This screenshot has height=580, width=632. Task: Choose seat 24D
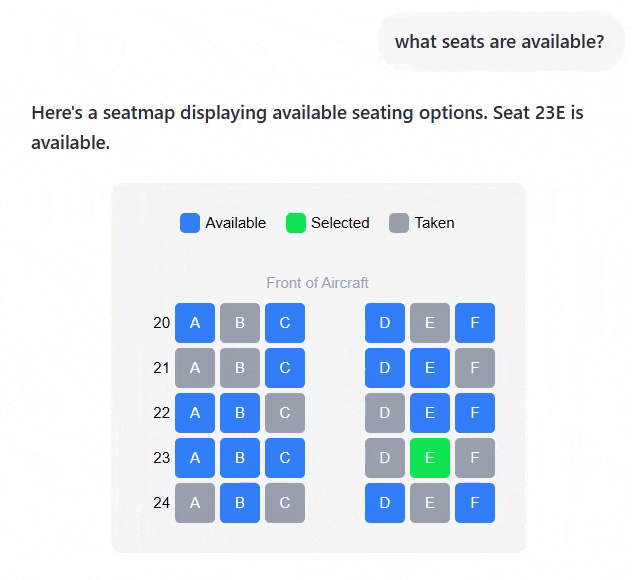385,503
